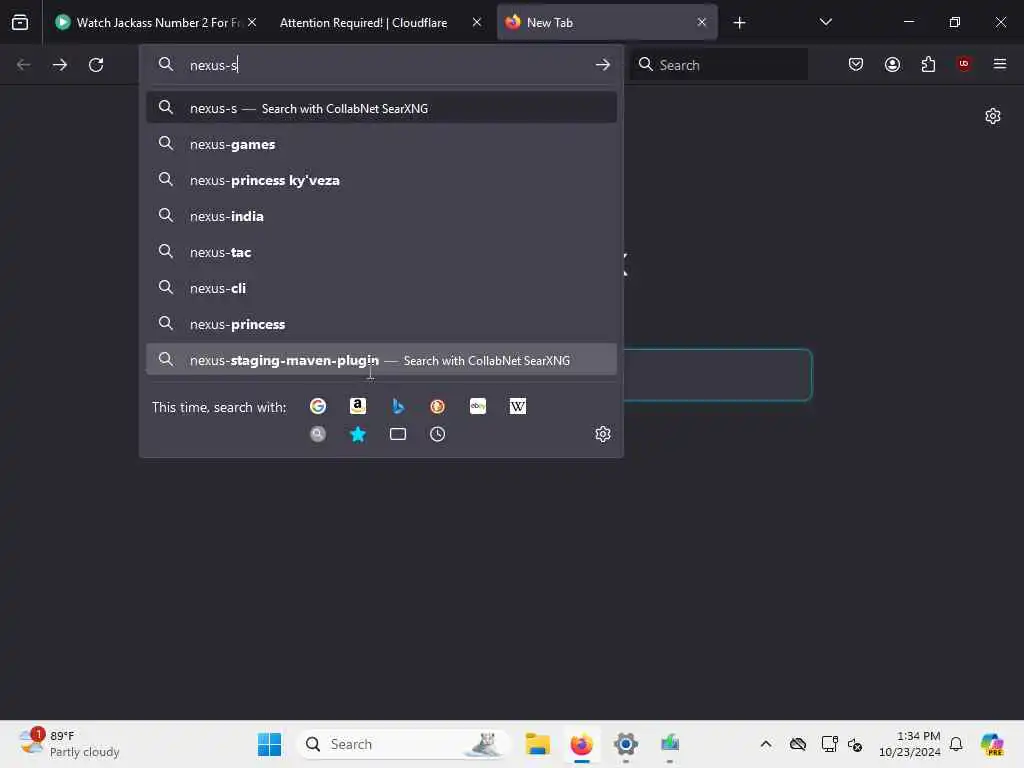The width and height of the screenshot is (1024, 768).
Task: Close the New Tab tab
Action: pos(701,22)
